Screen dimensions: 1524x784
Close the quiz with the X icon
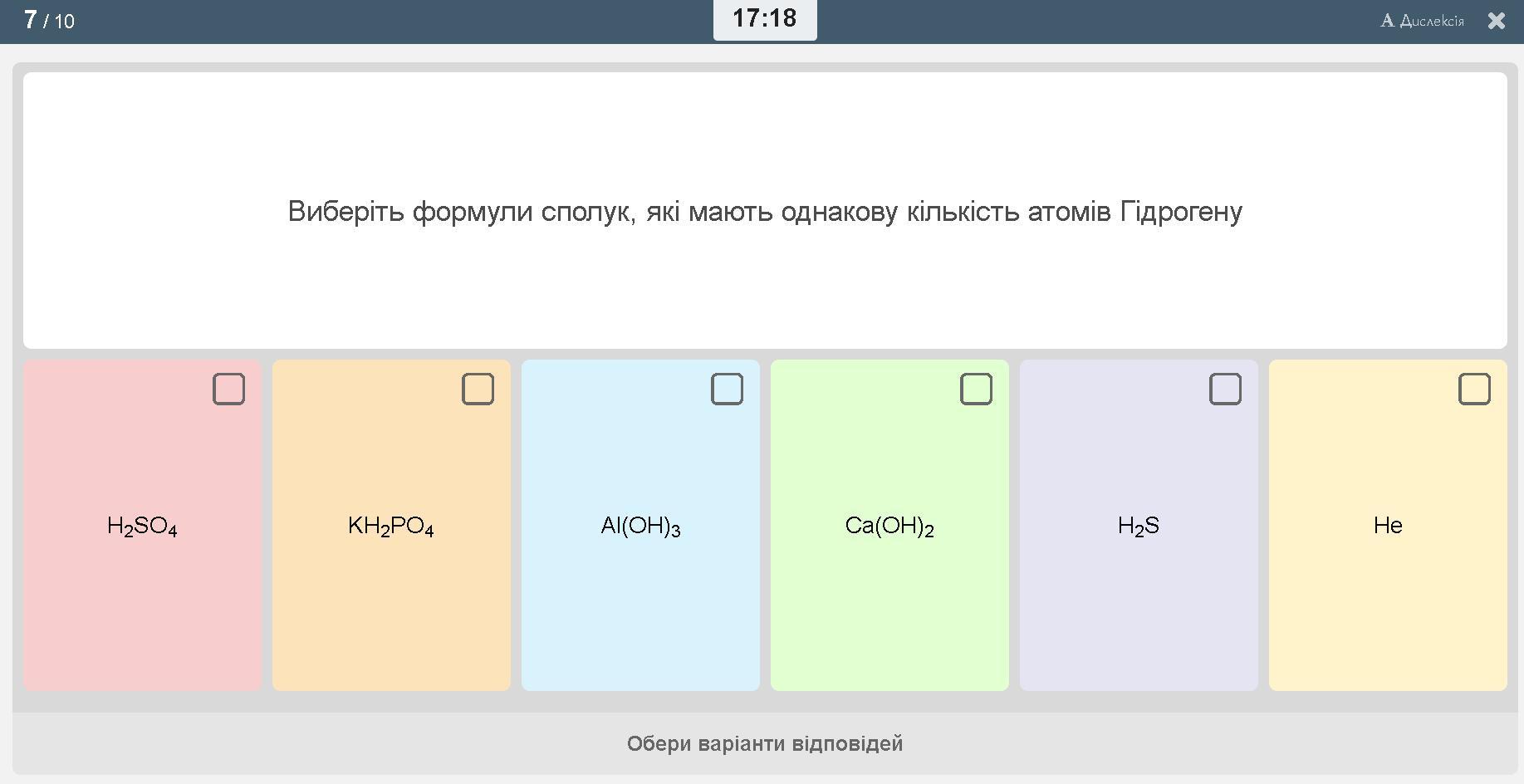(1497, 21)
